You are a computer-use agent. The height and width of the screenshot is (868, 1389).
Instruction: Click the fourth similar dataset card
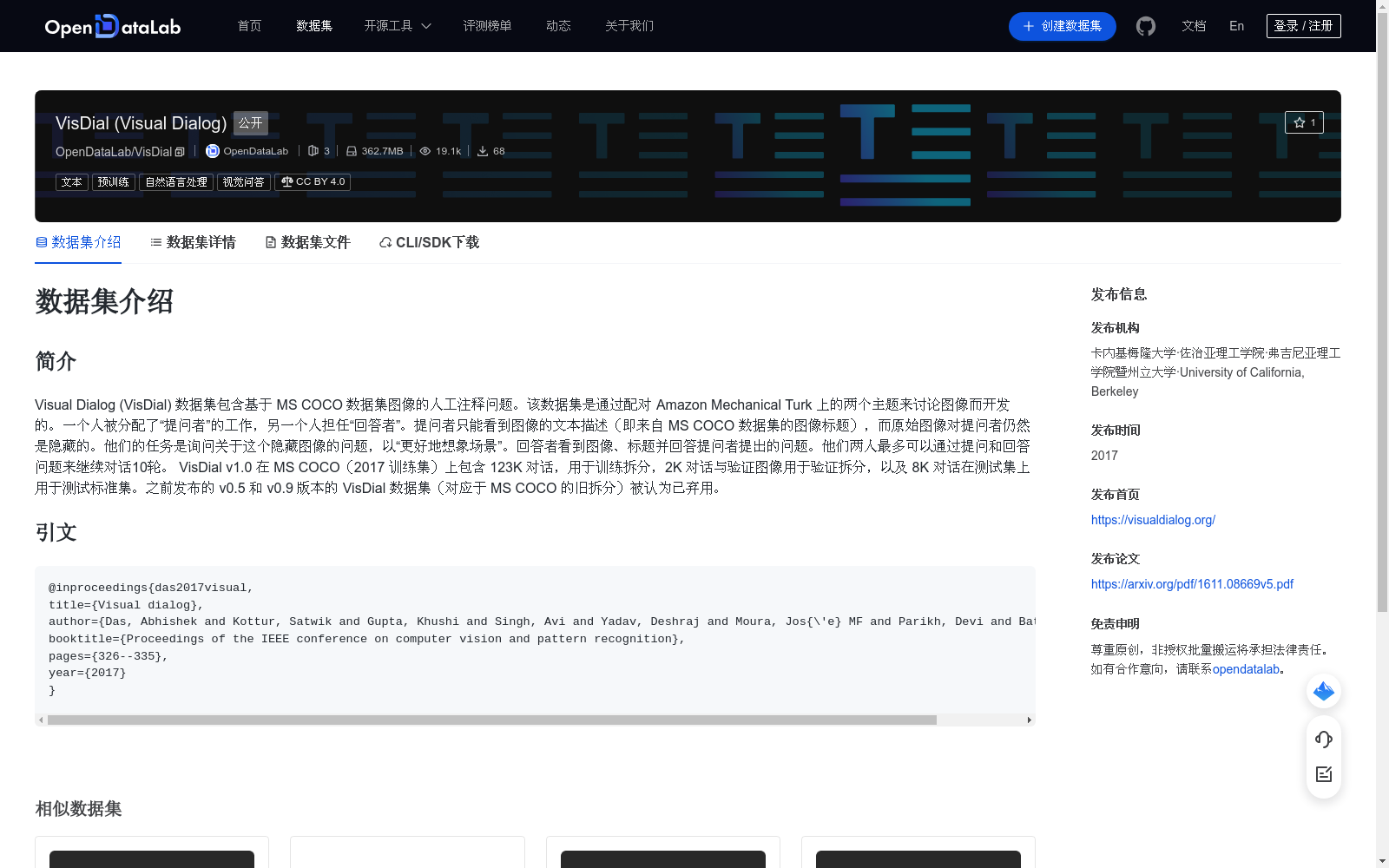[x=918, y=852]
